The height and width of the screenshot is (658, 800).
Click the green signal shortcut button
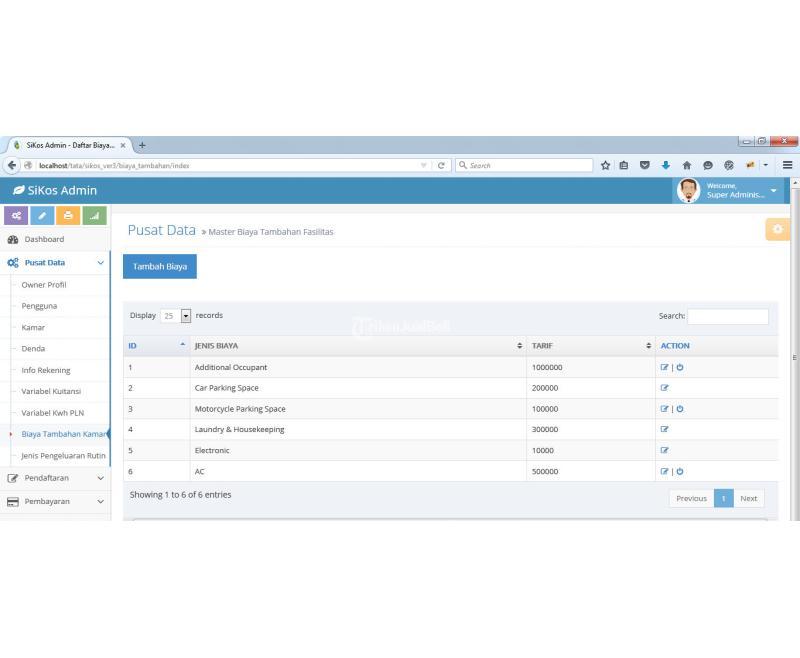94,215
